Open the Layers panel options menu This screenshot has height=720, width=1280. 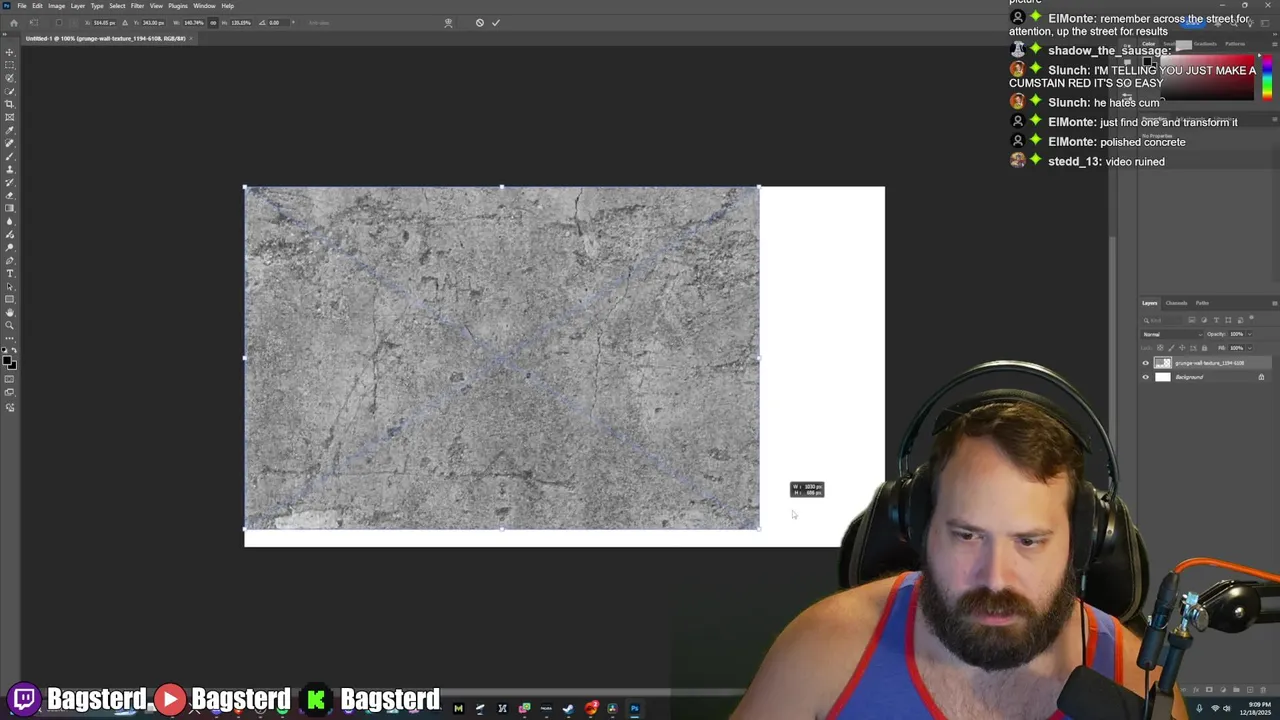(x=1275, y=303)
